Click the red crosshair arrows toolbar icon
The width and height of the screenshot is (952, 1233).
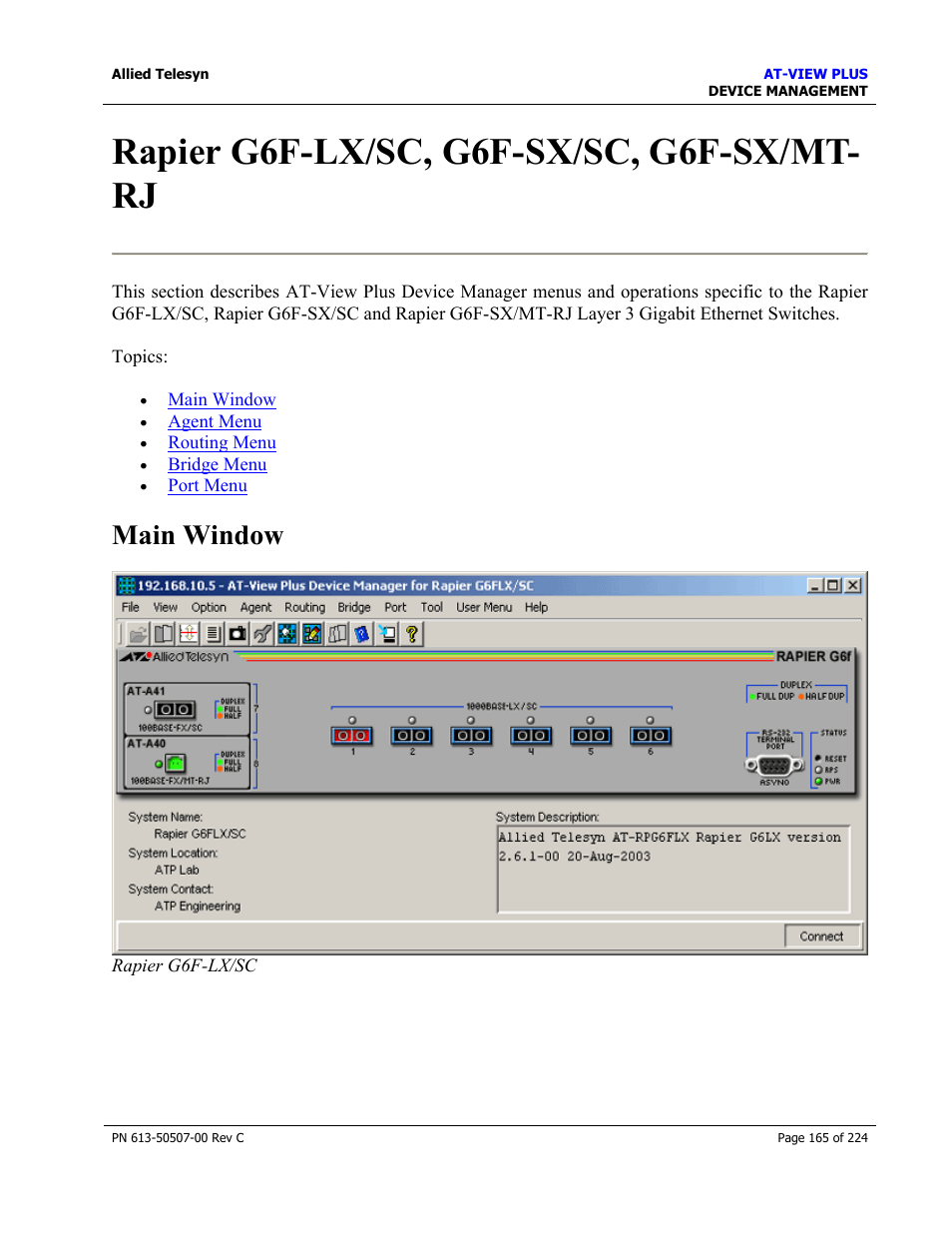tap(188, 634)
